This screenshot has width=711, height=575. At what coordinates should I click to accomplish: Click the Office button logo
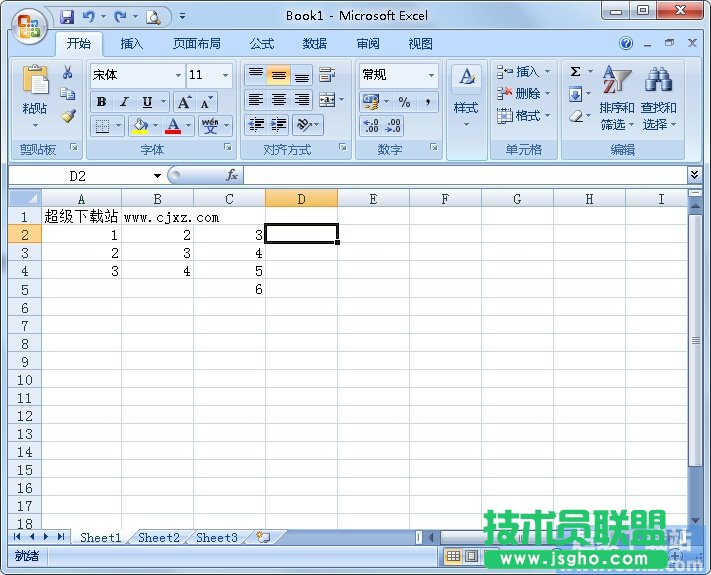[x=29, y=25]
